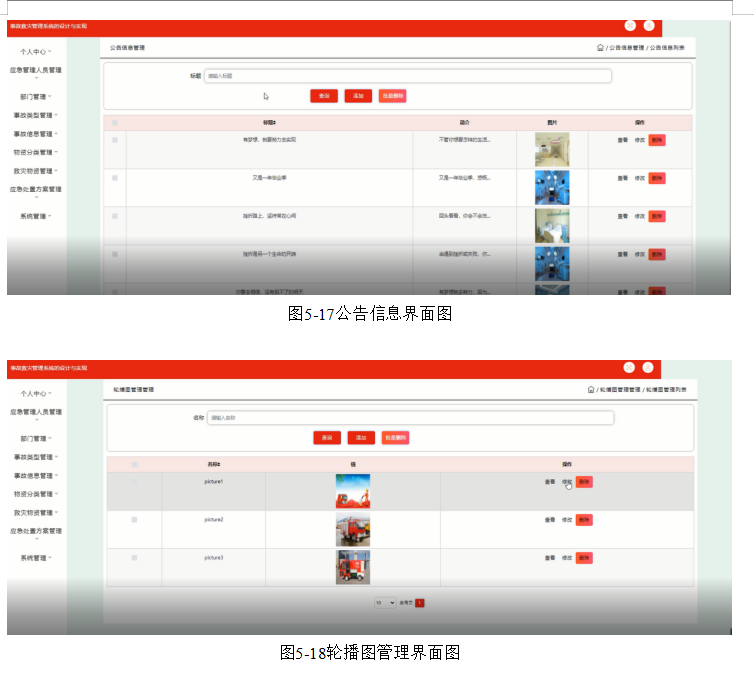Tick the checkbox for 又是一年毕业季 row
The height and width of the screenshot is (678, 754).
[x=115, y=178]
